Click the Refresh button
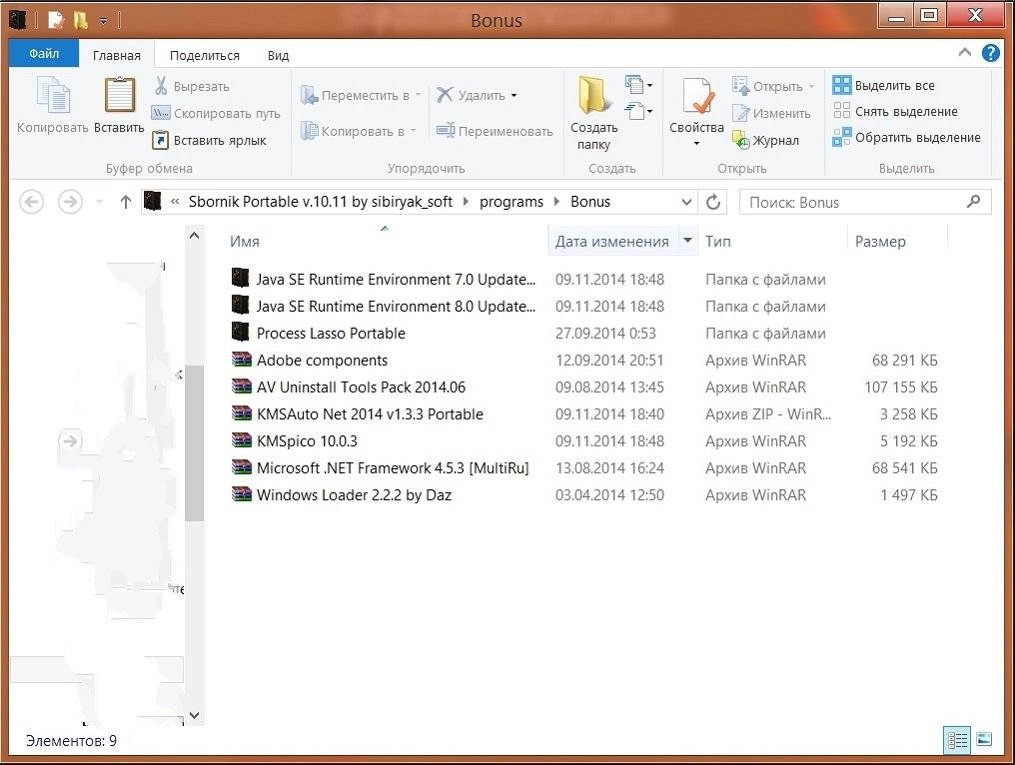 (713, 203)
